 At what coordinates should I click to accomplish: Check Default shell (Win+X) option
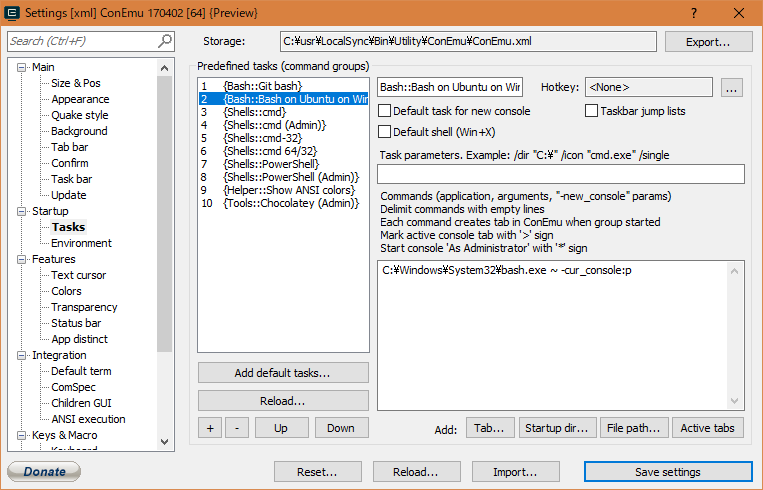[x=384, y=132]
